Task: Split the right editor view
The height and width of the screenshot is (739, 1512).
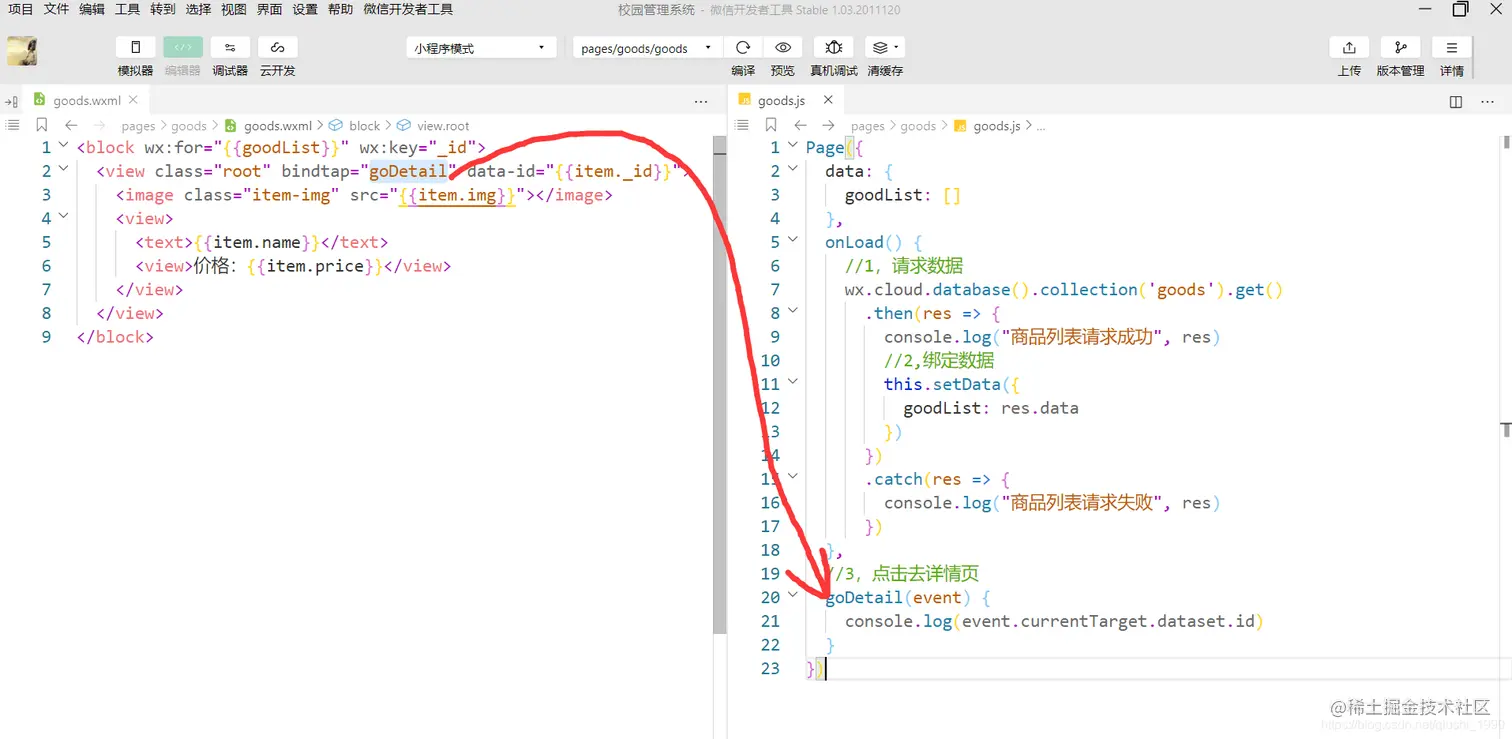Action: (1456, 101)
